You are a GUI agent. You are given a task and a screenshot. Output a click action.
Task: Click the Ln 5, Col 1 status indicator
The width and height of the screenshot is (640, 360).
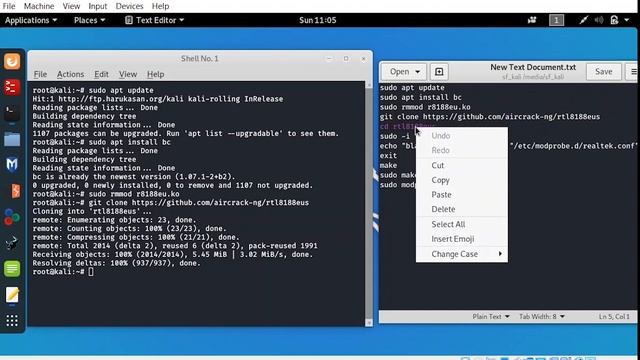614,316
